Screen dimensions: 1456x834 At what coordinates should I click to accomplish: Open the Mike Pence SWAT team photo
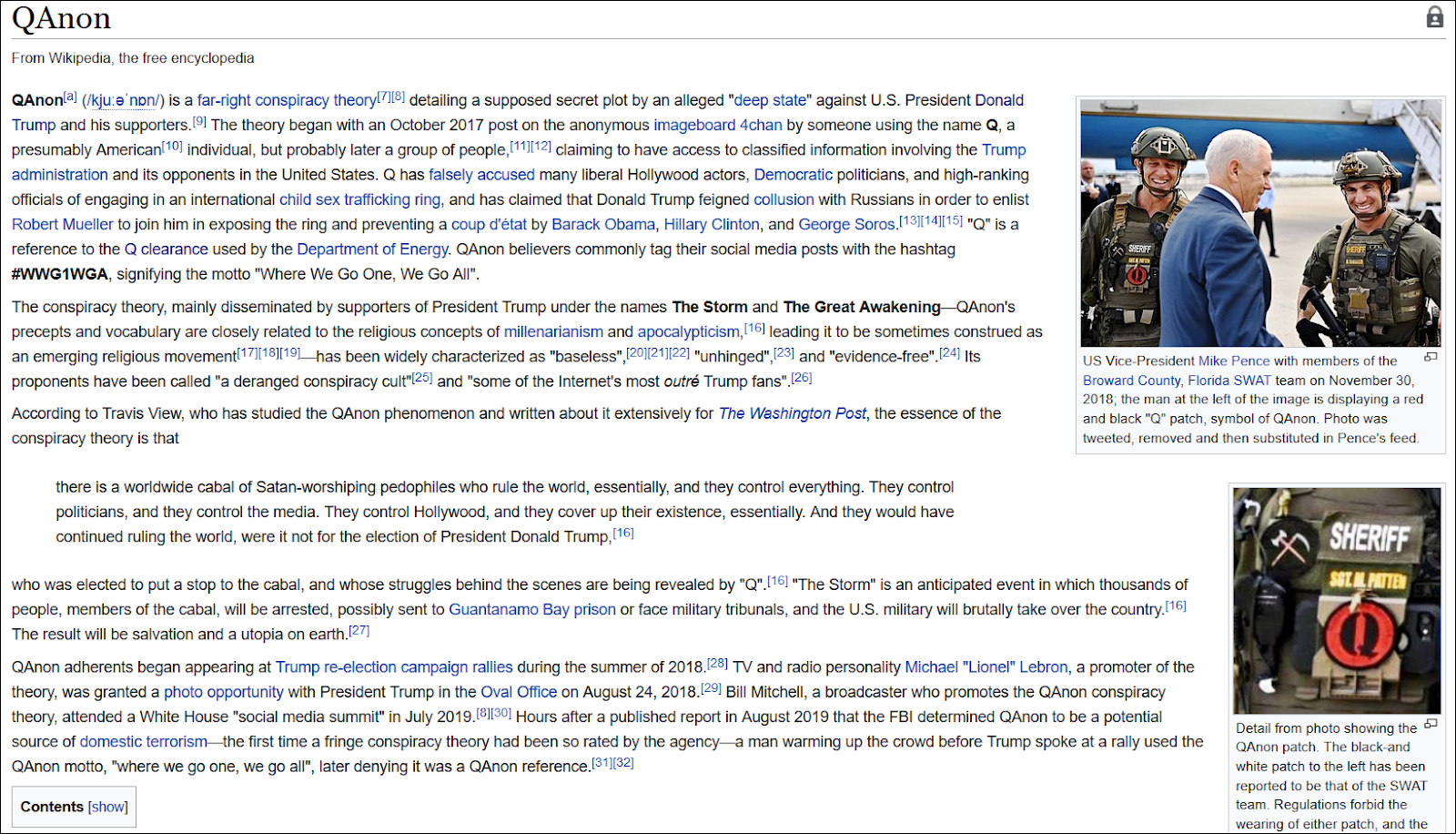coord(1260,223)
